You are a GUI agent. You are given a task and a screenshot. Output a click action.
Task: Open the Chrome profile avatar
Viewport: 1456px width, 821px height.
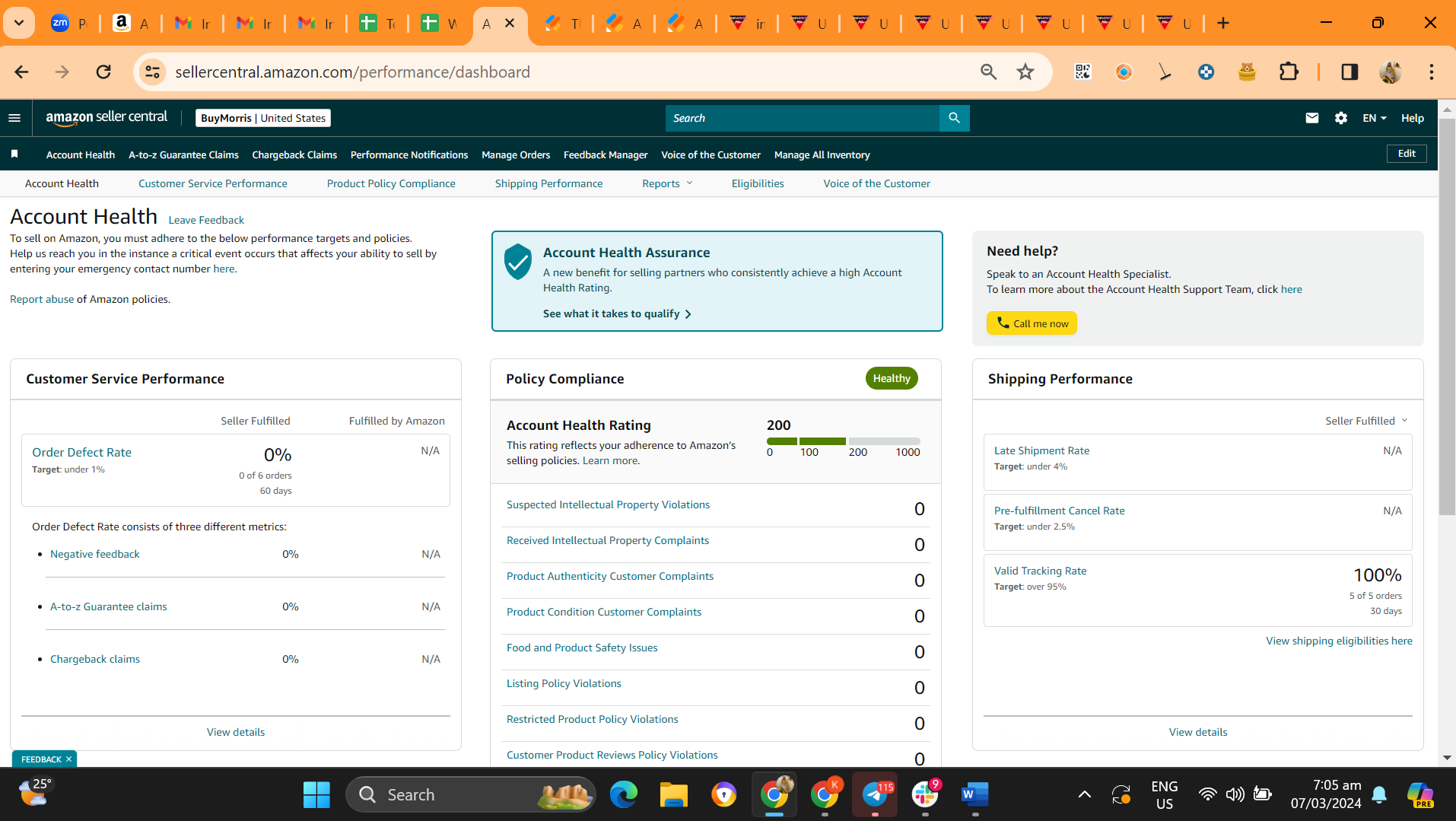tap(1391, 72)
